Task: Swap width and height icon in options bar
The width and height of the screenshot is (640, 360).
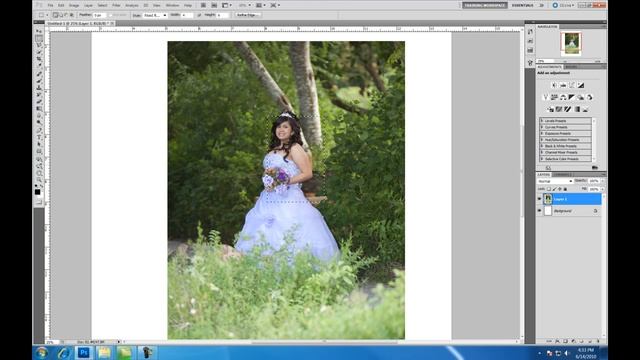Action: pos(199,15)
